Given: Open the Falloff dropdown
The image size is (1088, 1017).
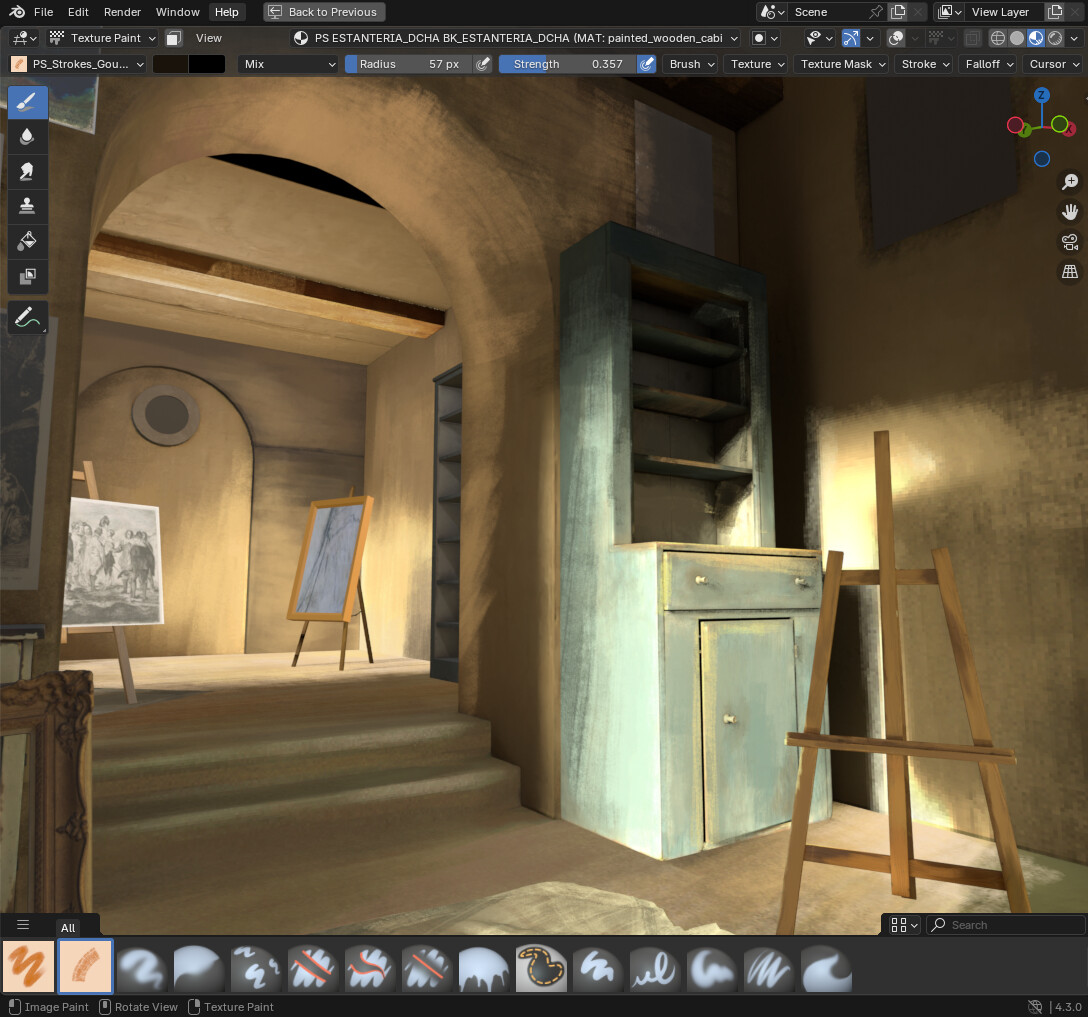Looking at the screenshot, I should [988, 63].
